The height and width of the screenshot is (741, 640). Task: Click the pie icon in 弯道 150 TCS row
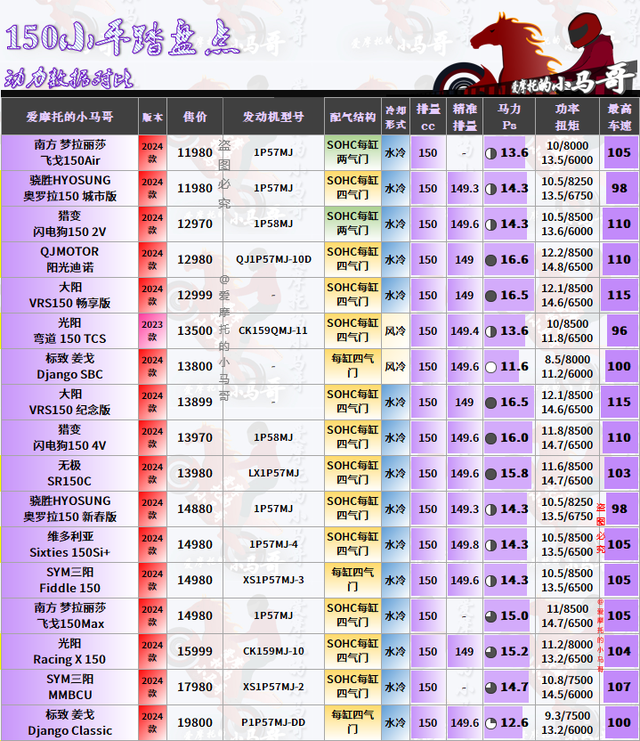point(491,331)
